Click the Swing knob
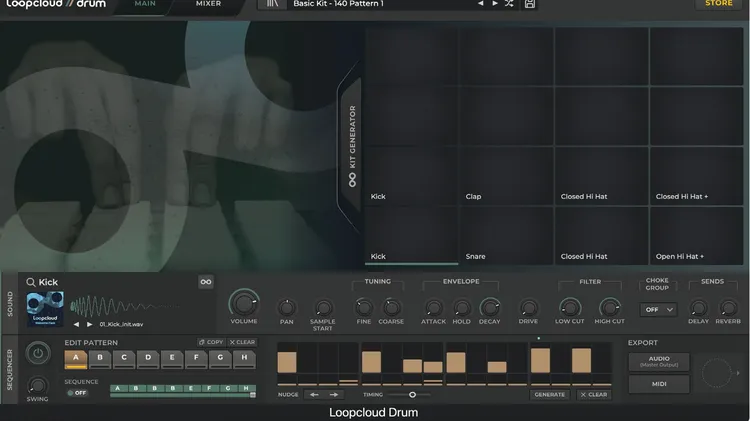Image resolution: width=750 pixels, height=421 pixels. 37,386
